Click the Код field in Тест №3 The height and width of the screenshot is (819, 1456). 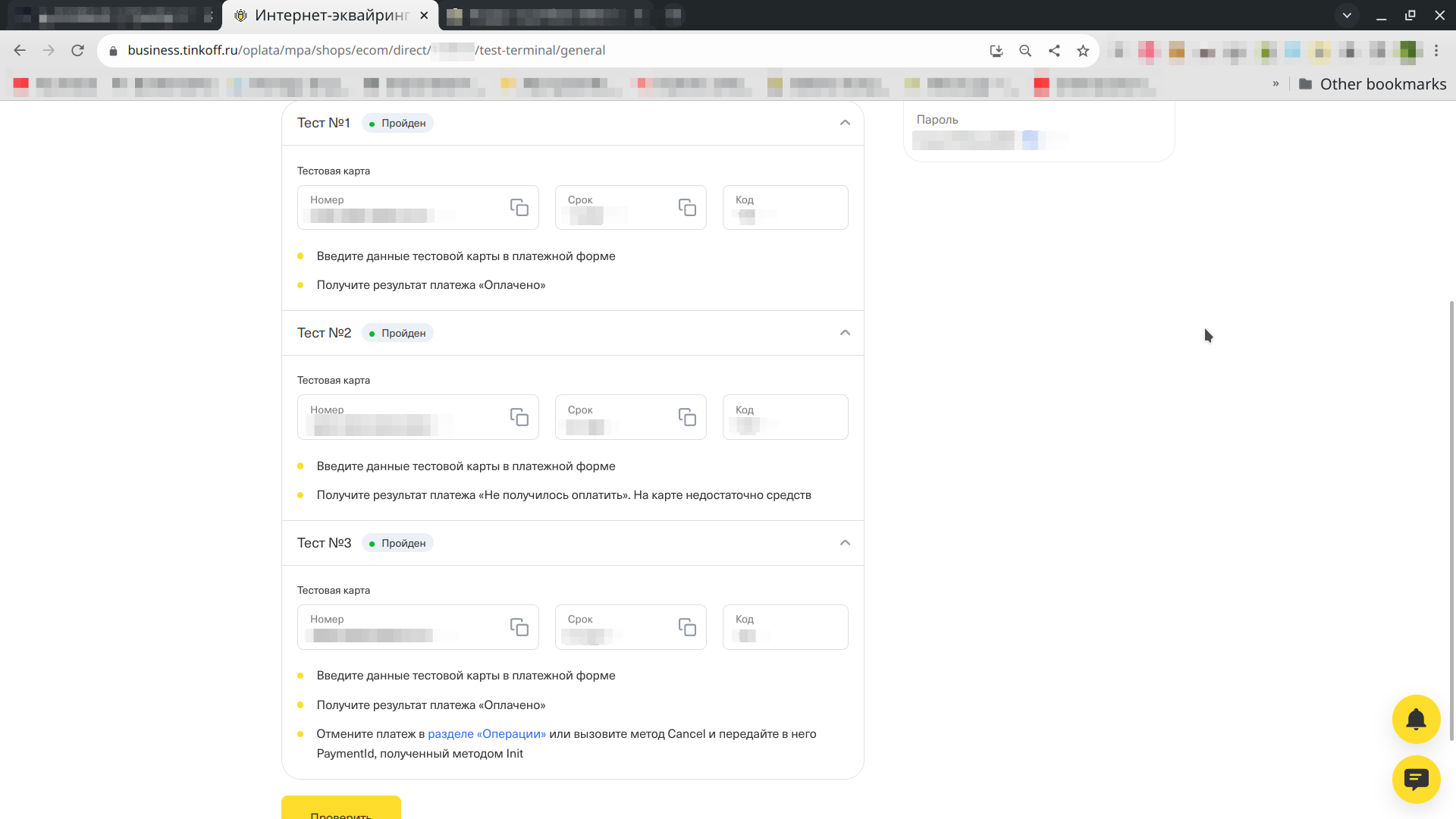point(785,627)
